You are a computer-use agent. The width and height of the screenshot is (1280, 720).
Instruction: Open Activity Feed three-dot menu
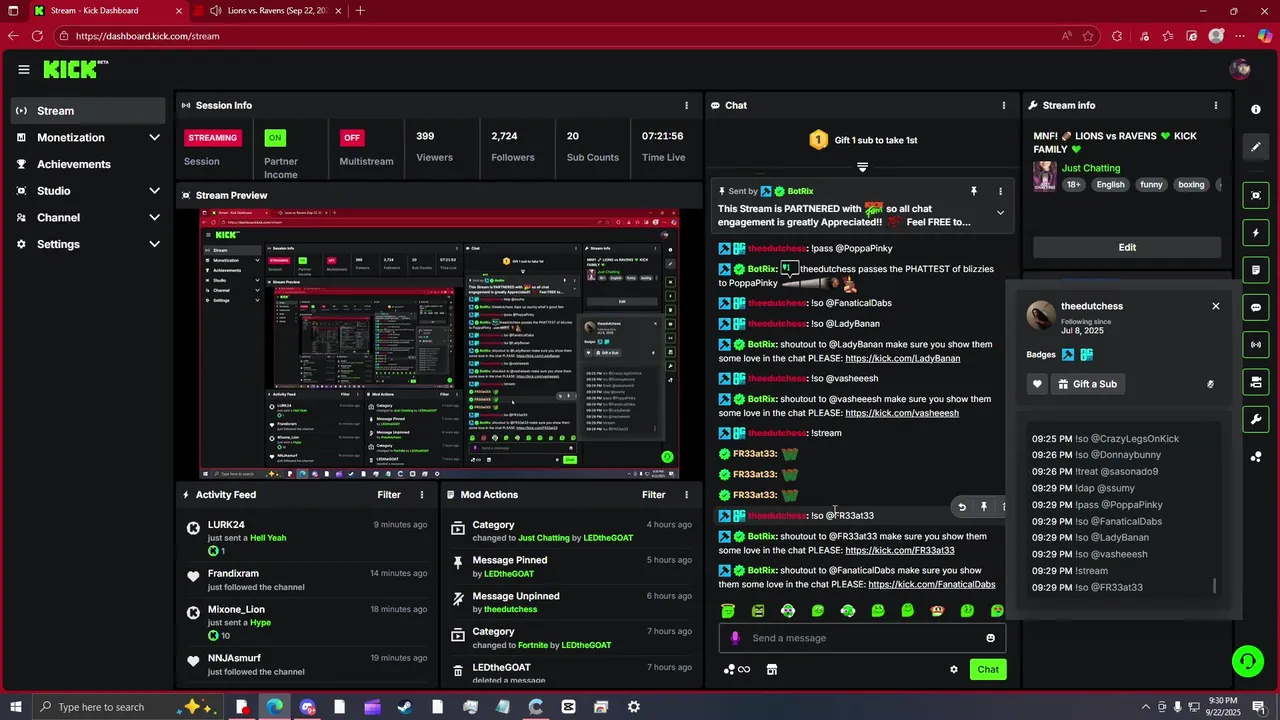(422, 495)
